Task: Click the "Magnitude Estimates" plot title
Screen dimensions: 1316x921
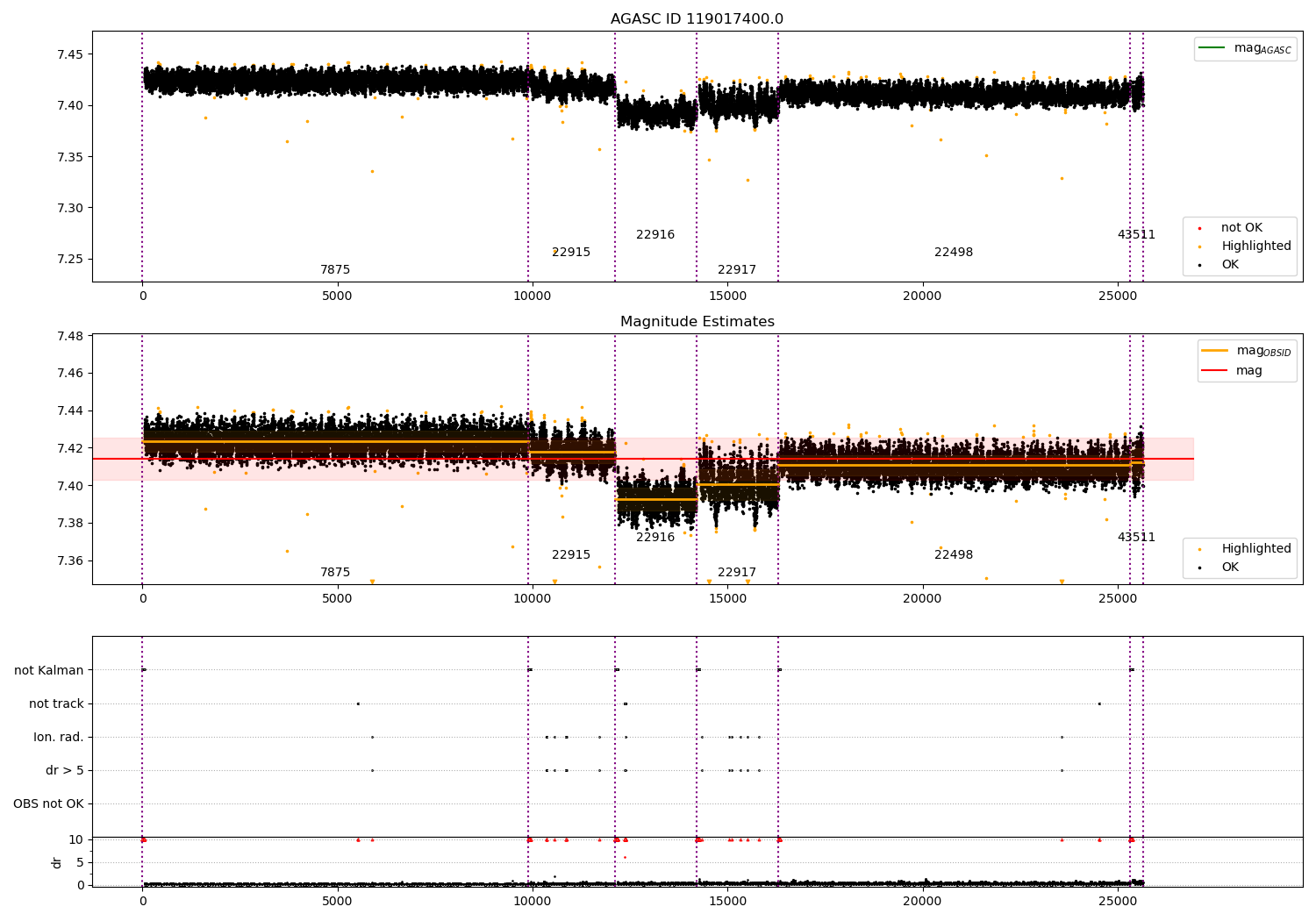Action: pyautogui.click(x=697, y=322)
